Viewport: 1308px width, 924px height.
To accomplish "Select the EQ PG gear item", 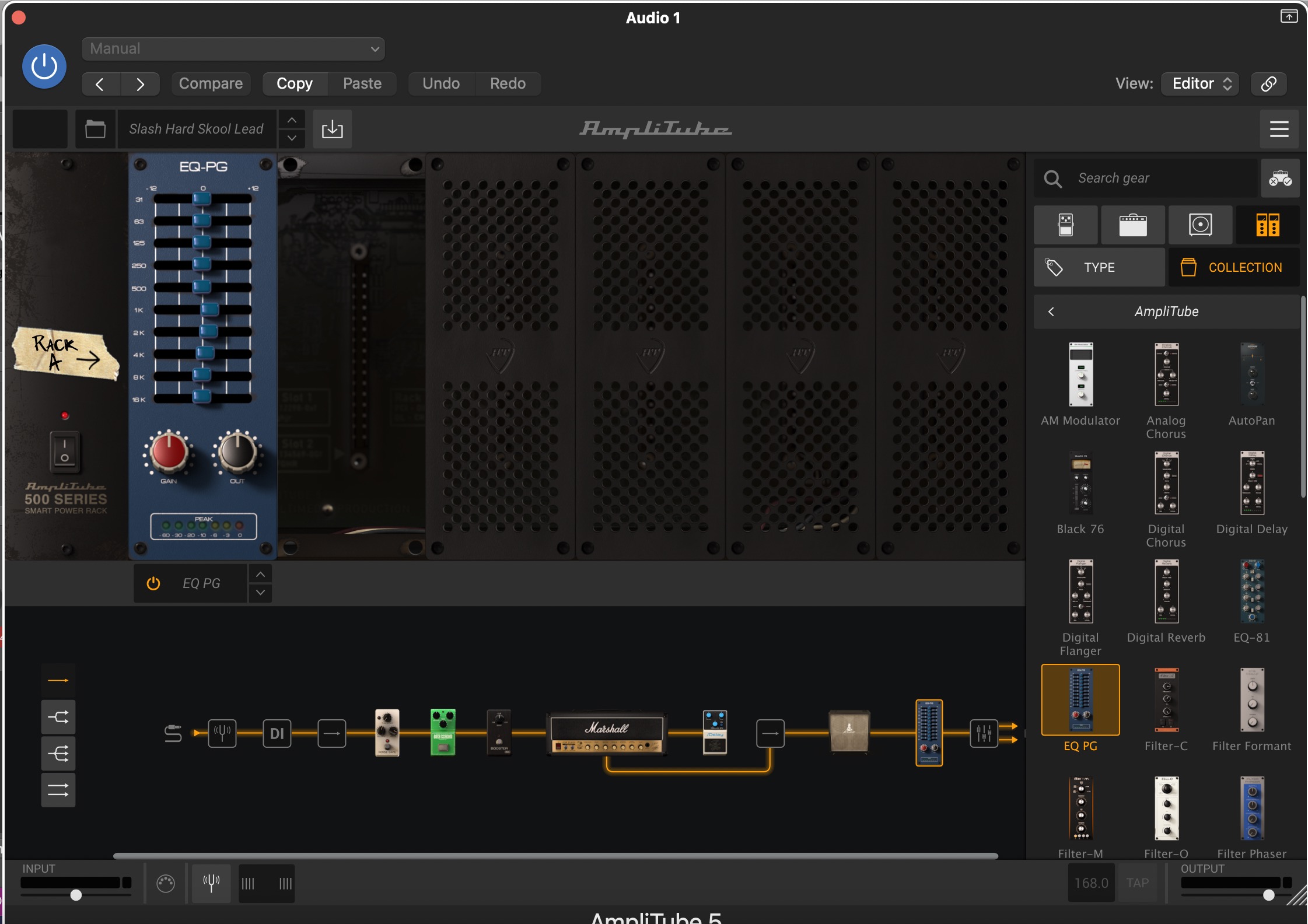I will point(1080,708).
